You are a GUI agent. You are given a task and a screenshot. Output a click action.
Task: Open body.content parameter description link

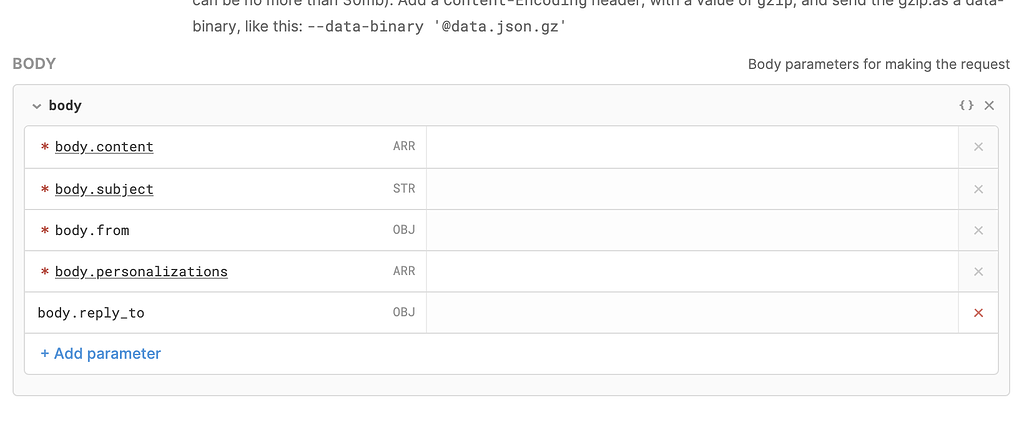(104, 146)
